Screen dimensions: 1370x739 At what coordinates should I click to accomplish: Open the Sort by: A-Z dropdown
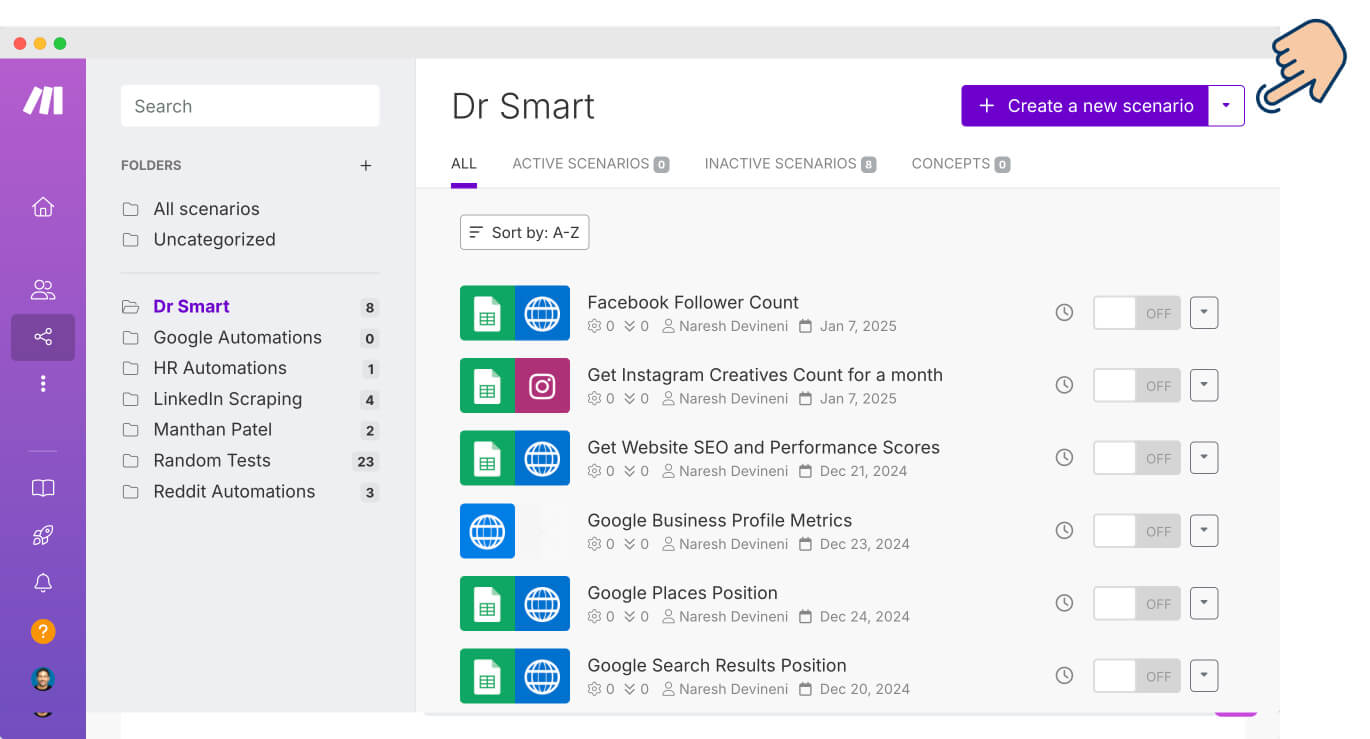[524, 232]
